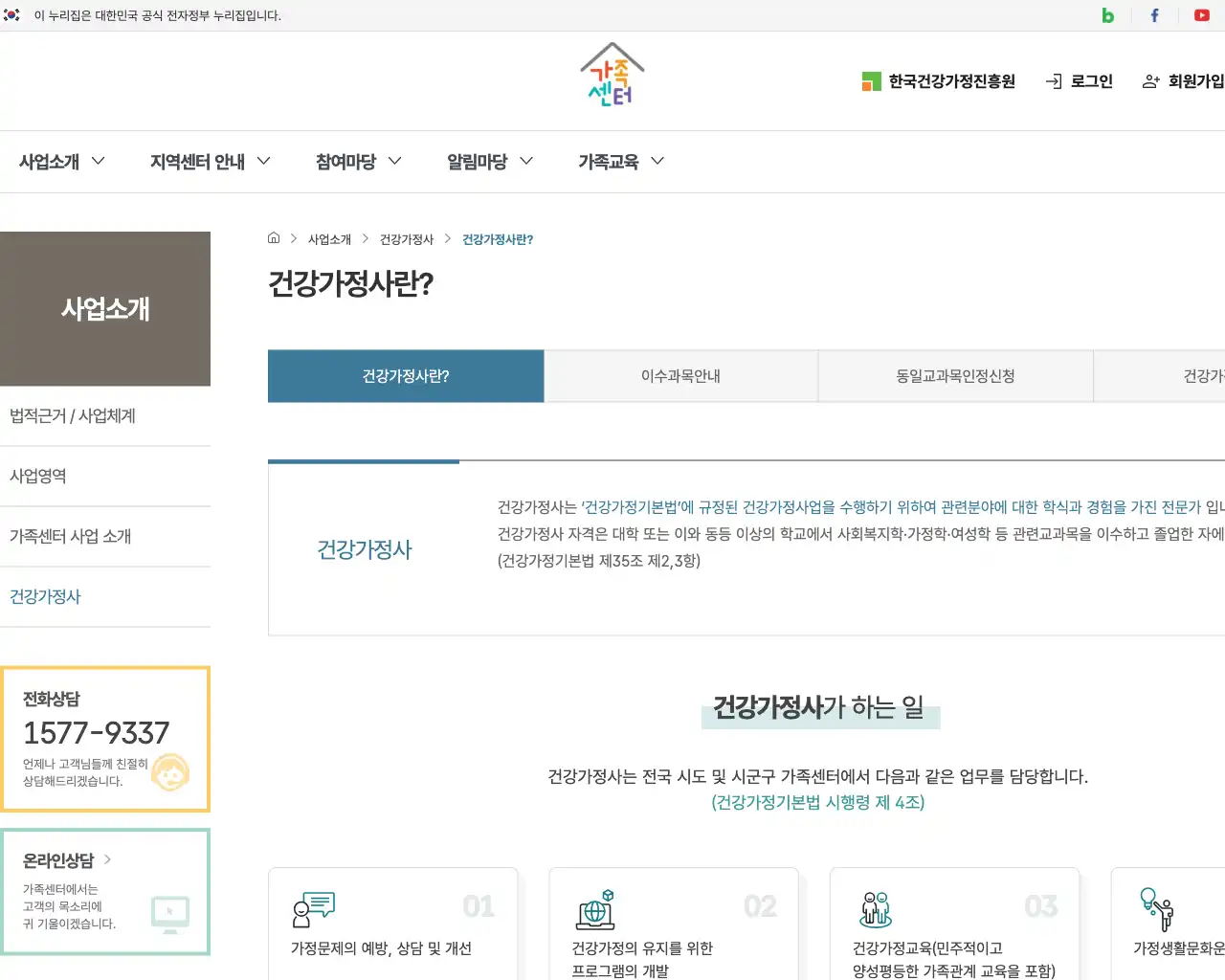1225x980 pixels.
Task: Click the online counseling monitor icon
Action: [x=170, y=914]
